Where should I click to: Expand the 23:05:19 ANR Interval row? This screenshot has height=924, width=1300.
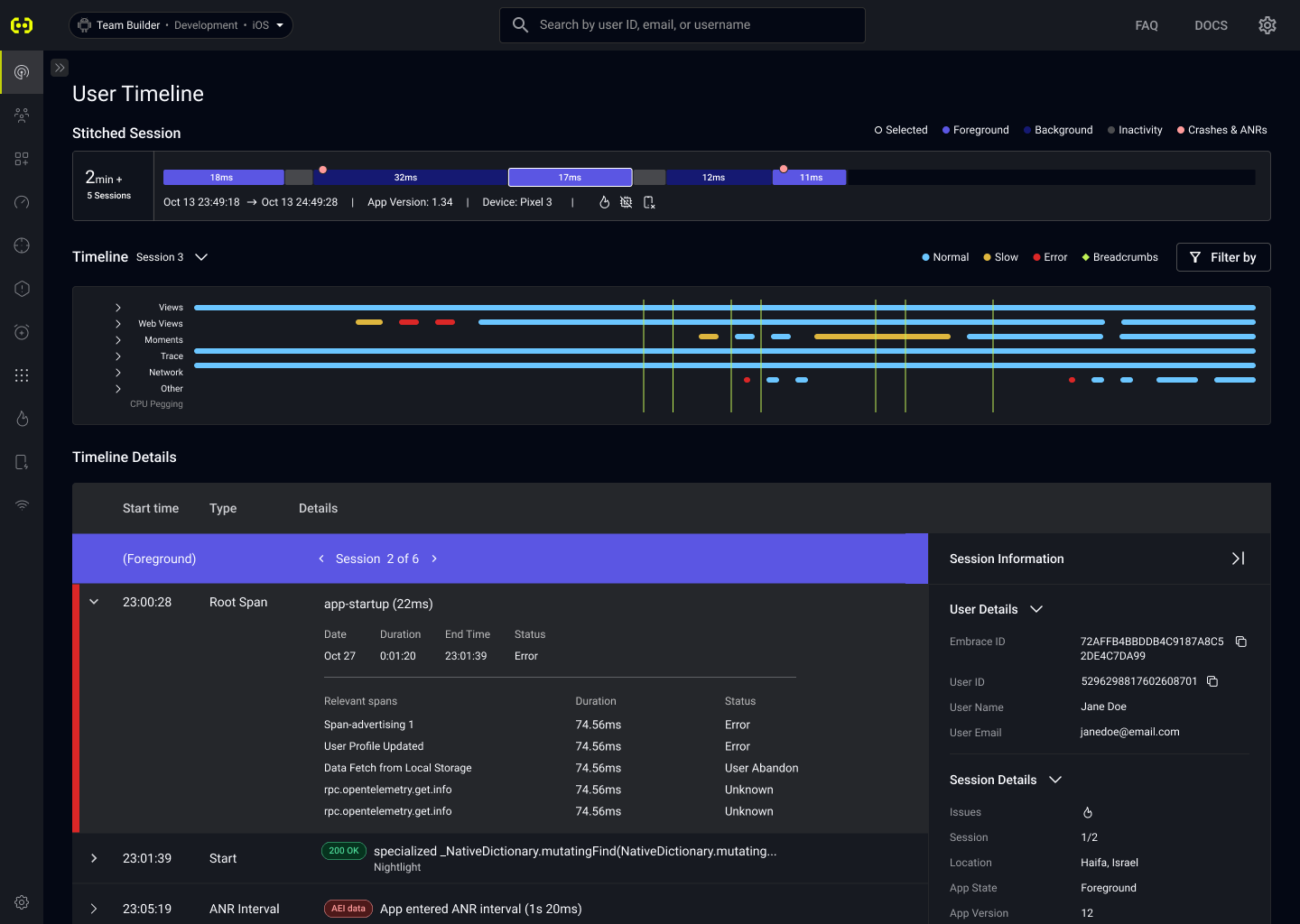[94, 909]
